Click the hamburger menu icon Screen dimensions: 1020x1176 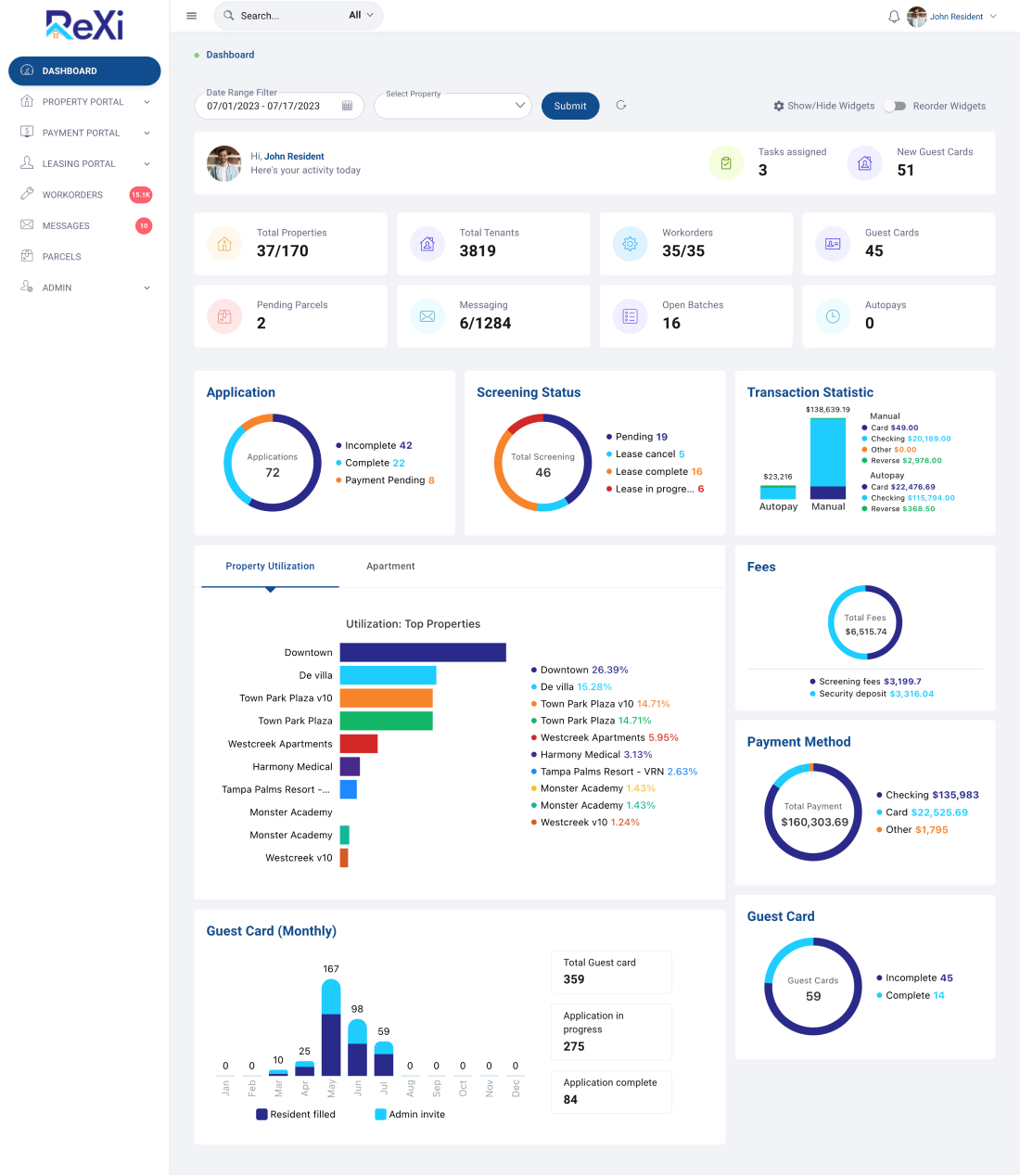(192, 16)
